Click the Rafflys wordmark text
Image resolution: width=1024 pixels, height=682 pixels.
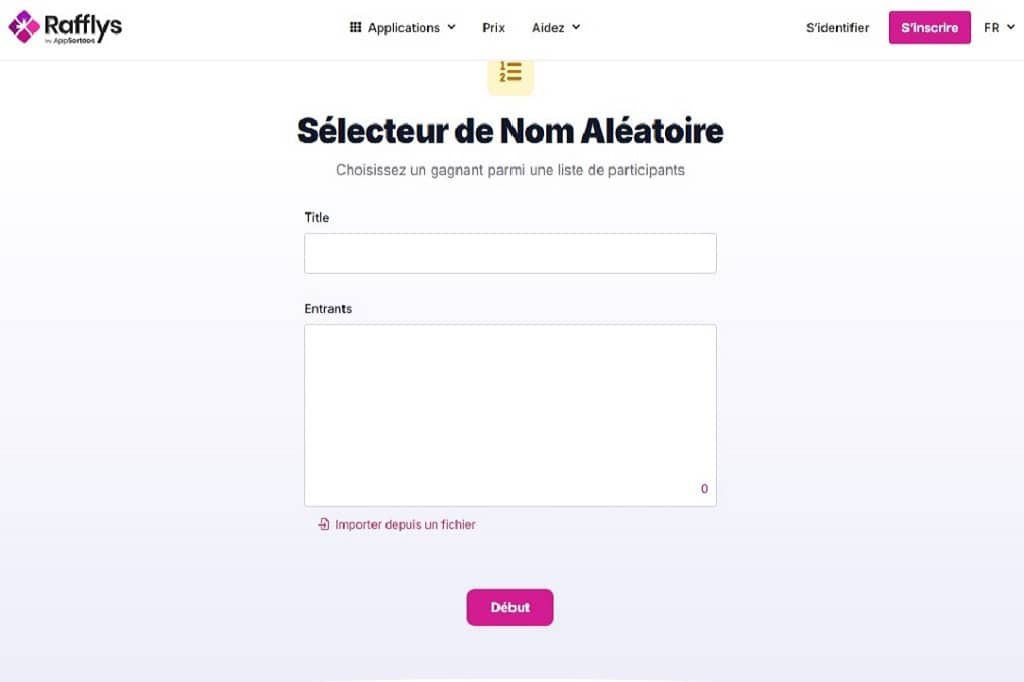click(x=84, y=25)
